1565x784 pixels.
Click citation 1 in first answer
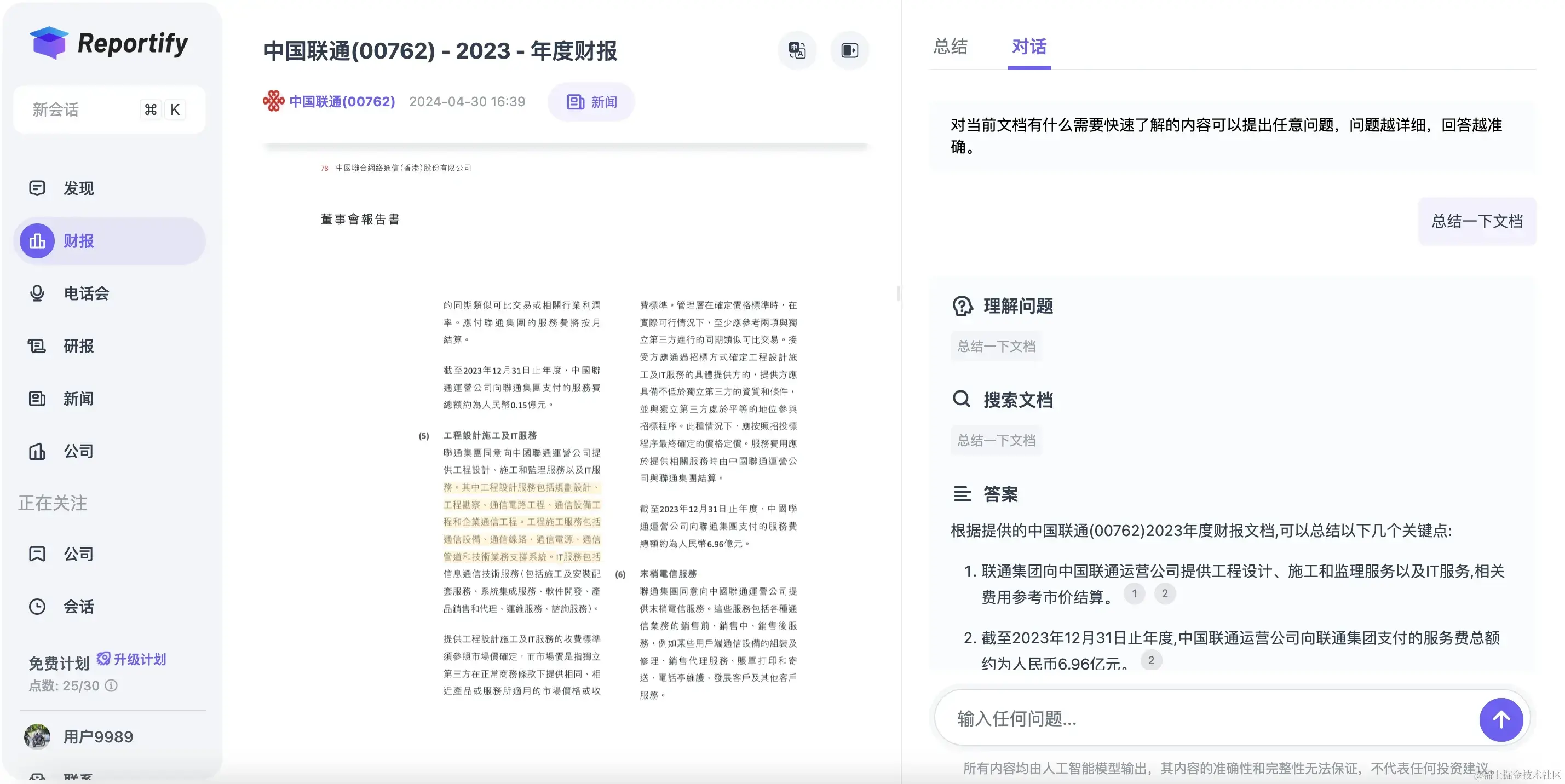pyautogui.click(x=1134, y=593)
